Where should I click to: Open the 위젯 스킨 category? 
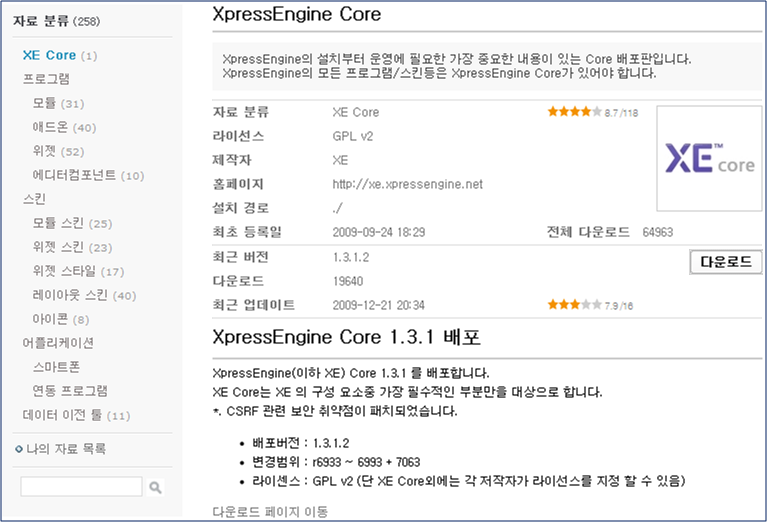(59, 247)
